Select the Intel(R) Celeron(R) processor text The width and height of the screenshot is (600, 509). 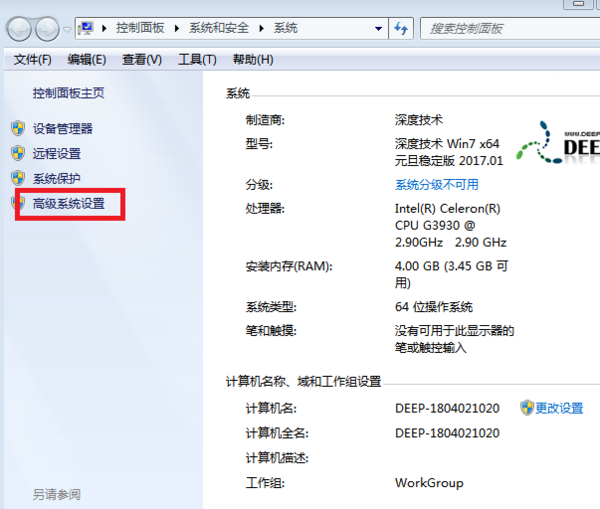(448, 209)
